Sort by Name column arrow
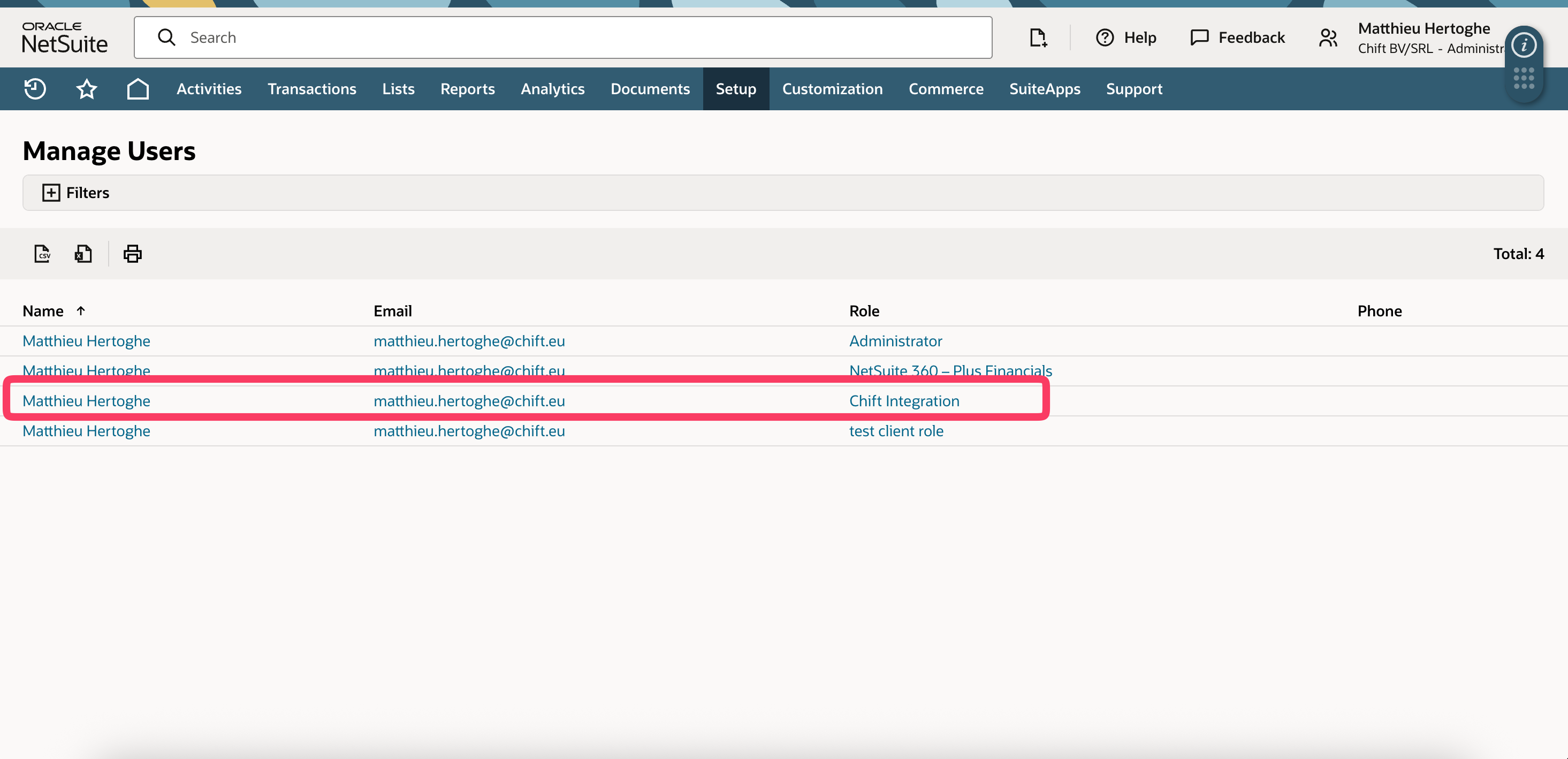 point(81,311)
